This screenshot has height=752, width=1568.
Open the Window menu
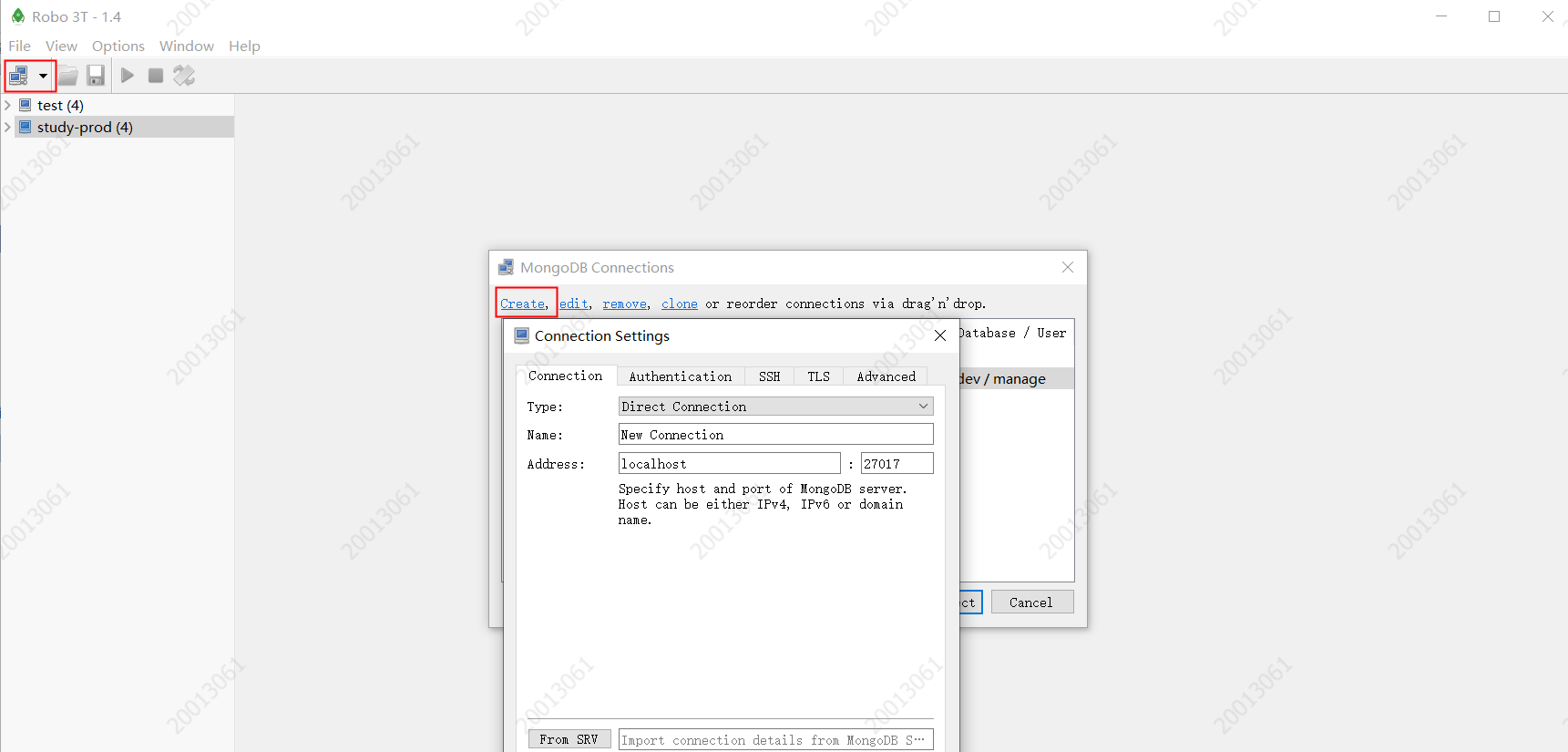187,46
